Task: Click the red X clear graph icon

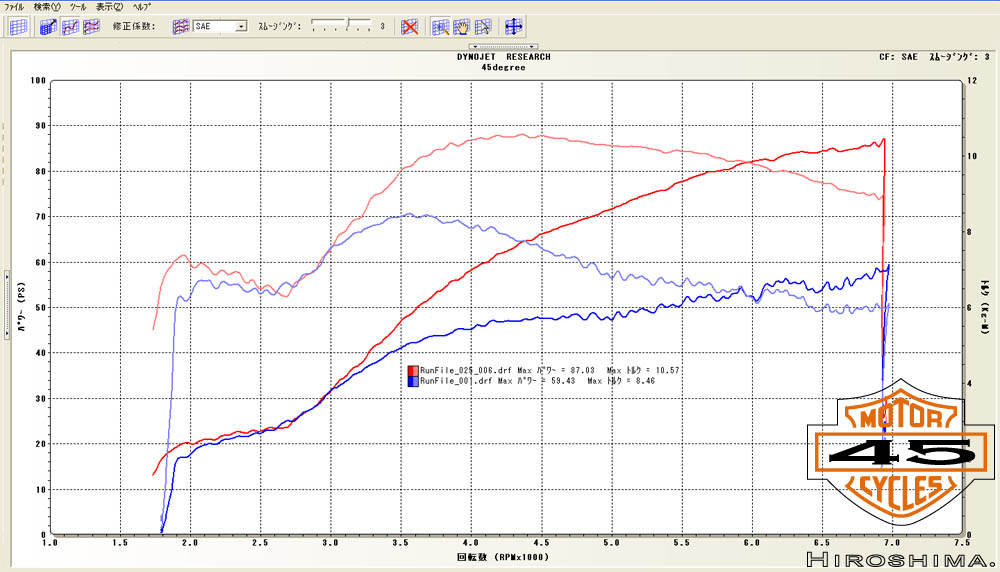Action: coord(409,27)
